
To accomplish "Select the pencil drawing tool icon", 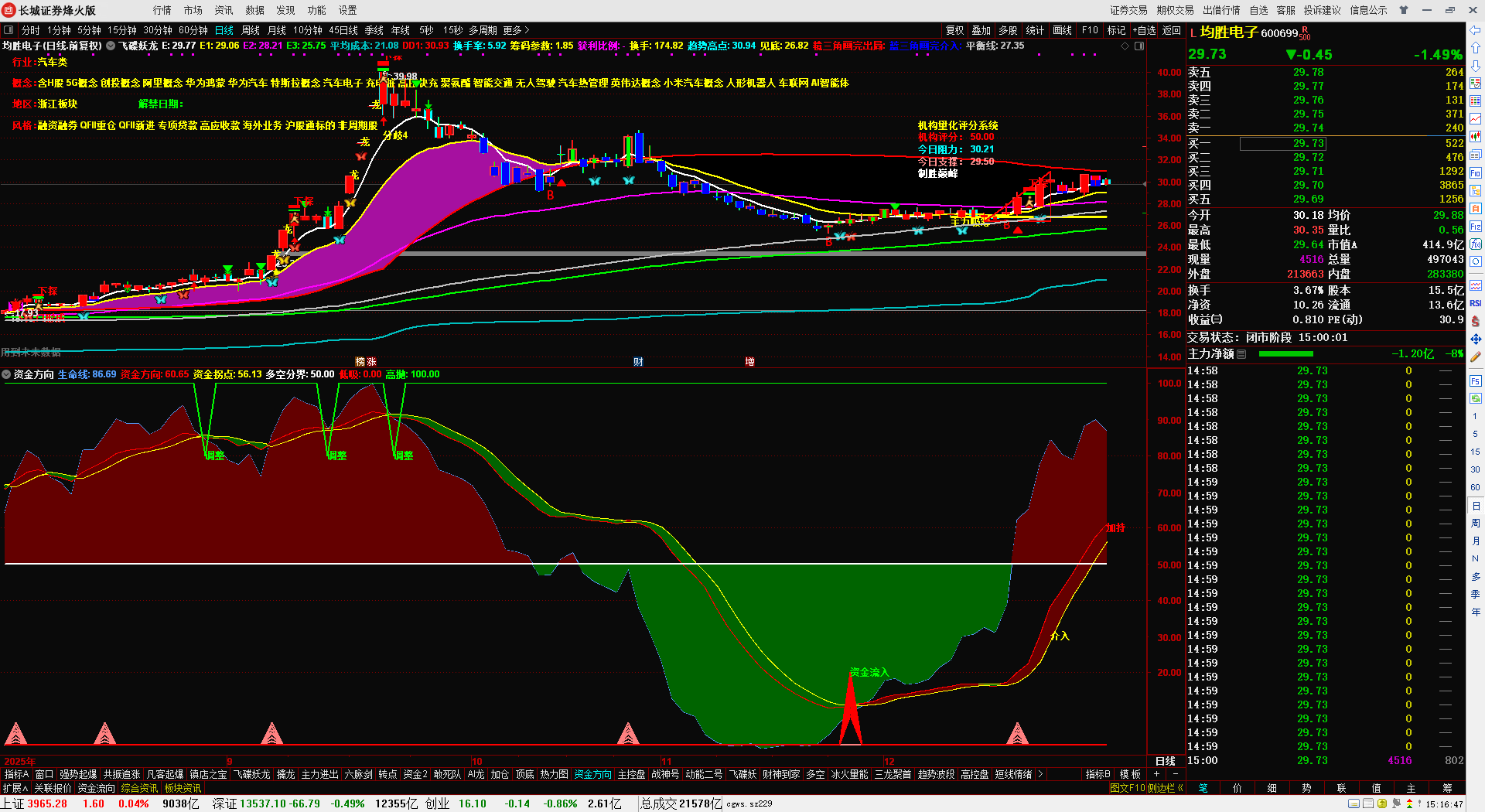I will pos(1476,357).
